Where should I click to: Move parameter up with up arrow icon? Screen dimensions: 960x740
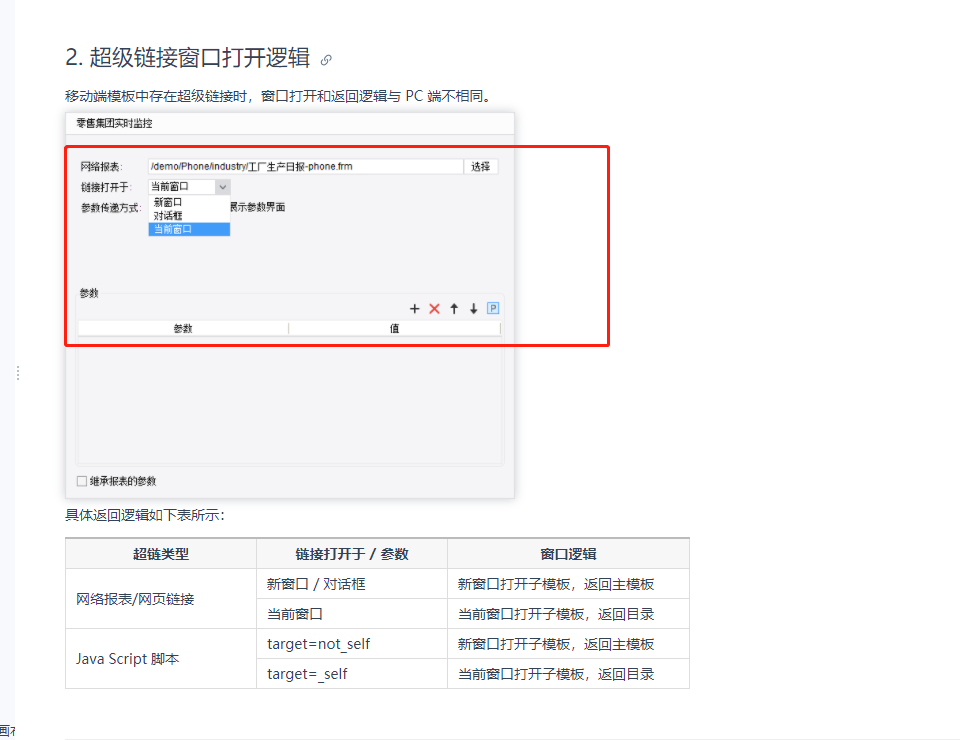tap(454, 308)
